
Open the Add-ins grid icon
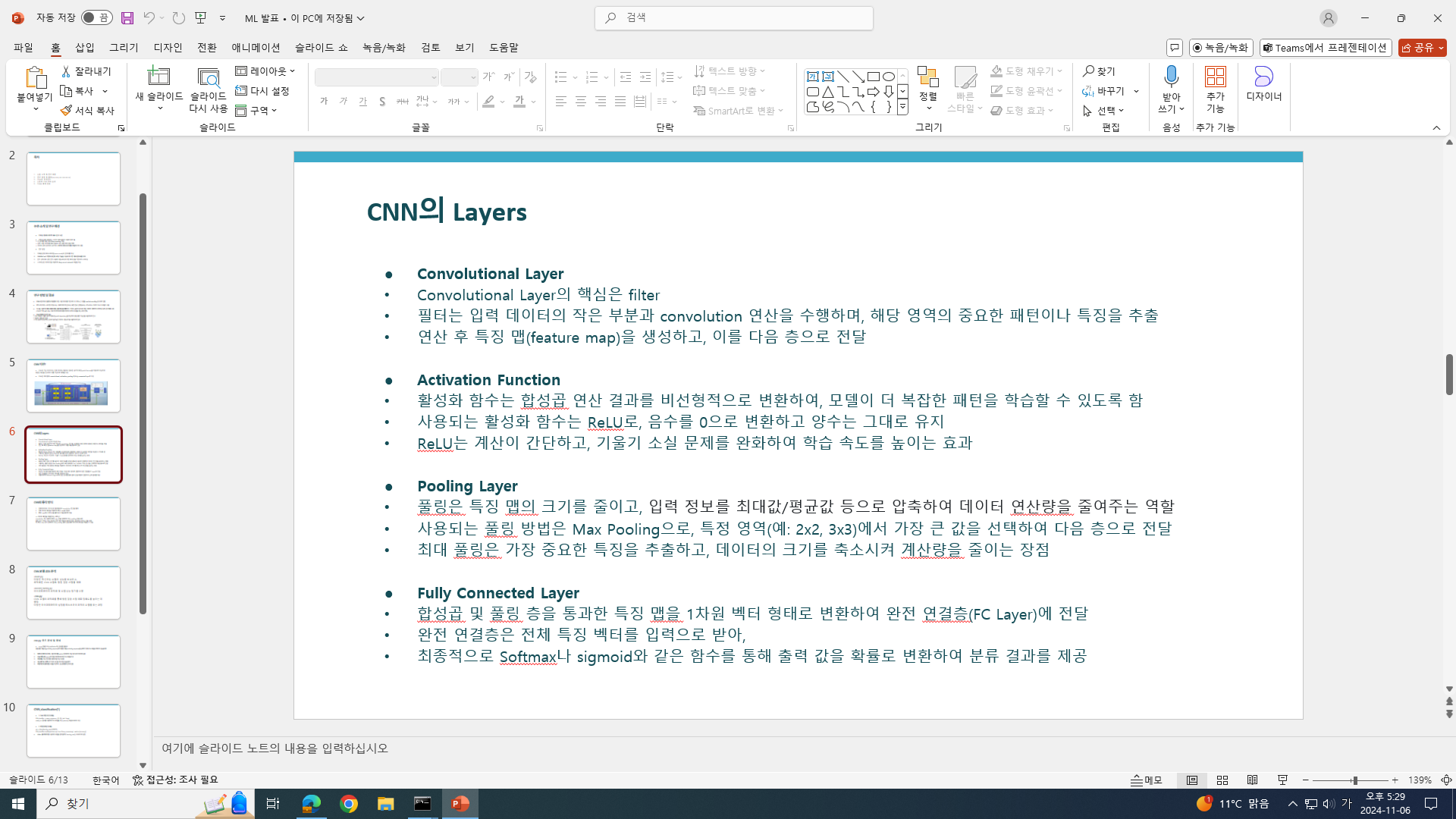pos(1215,77)
